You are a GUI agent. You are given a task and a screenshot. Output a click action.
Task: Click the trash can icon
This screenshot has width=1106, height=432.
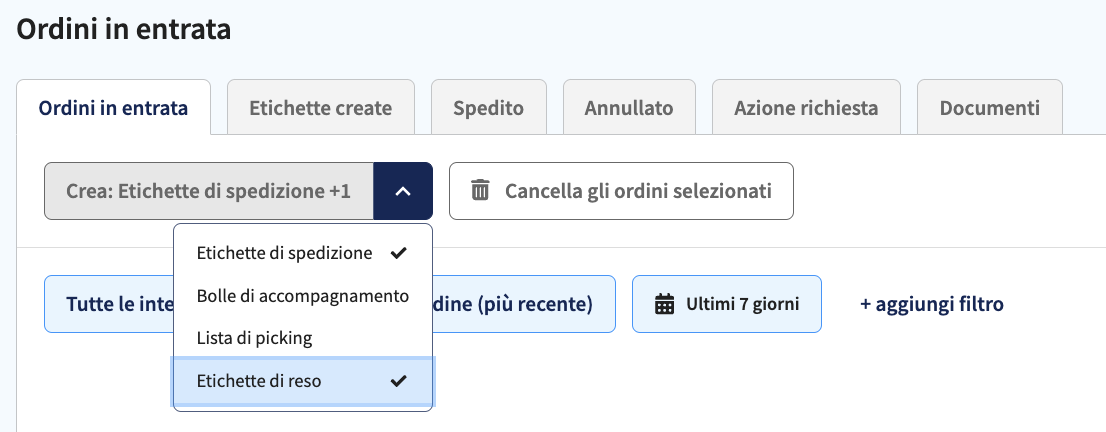click(480, 191)
